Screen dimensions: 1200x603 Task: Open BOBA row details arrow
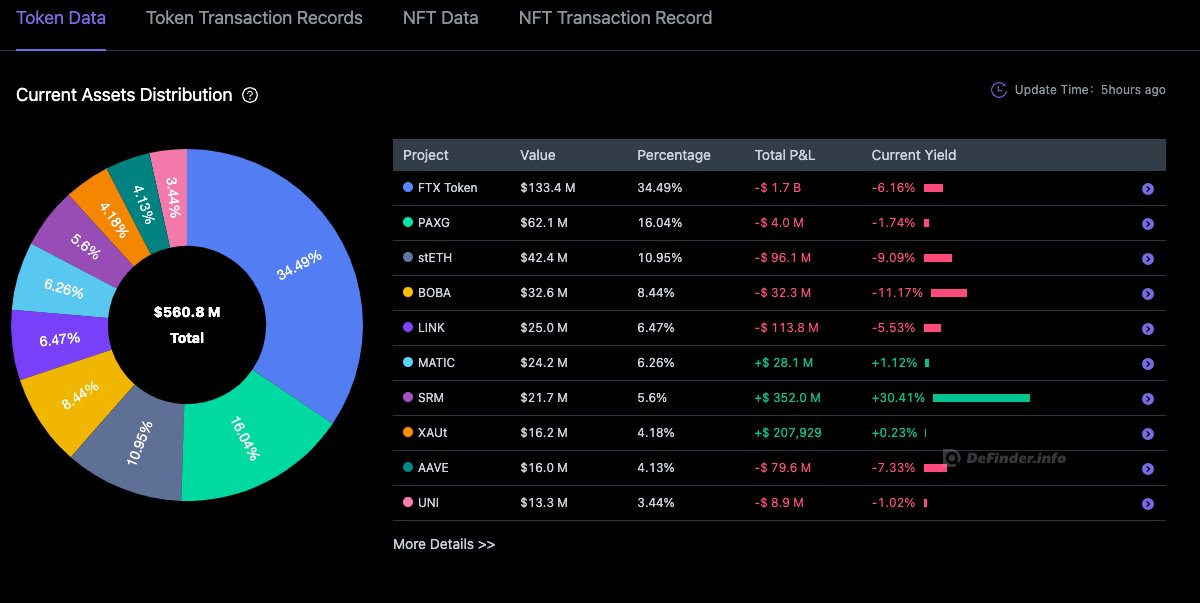(x=1148, y=294)
